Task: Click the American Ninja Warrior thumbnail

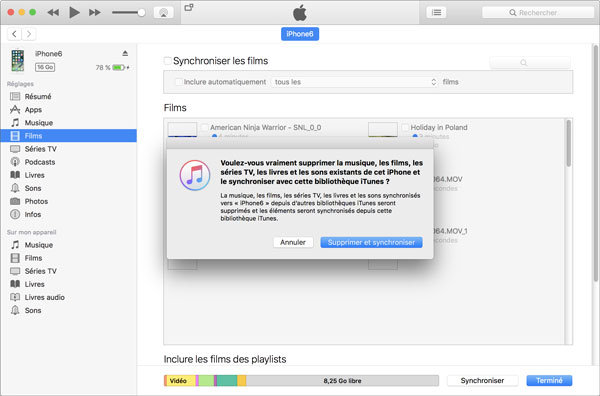Action: (183, 130)
